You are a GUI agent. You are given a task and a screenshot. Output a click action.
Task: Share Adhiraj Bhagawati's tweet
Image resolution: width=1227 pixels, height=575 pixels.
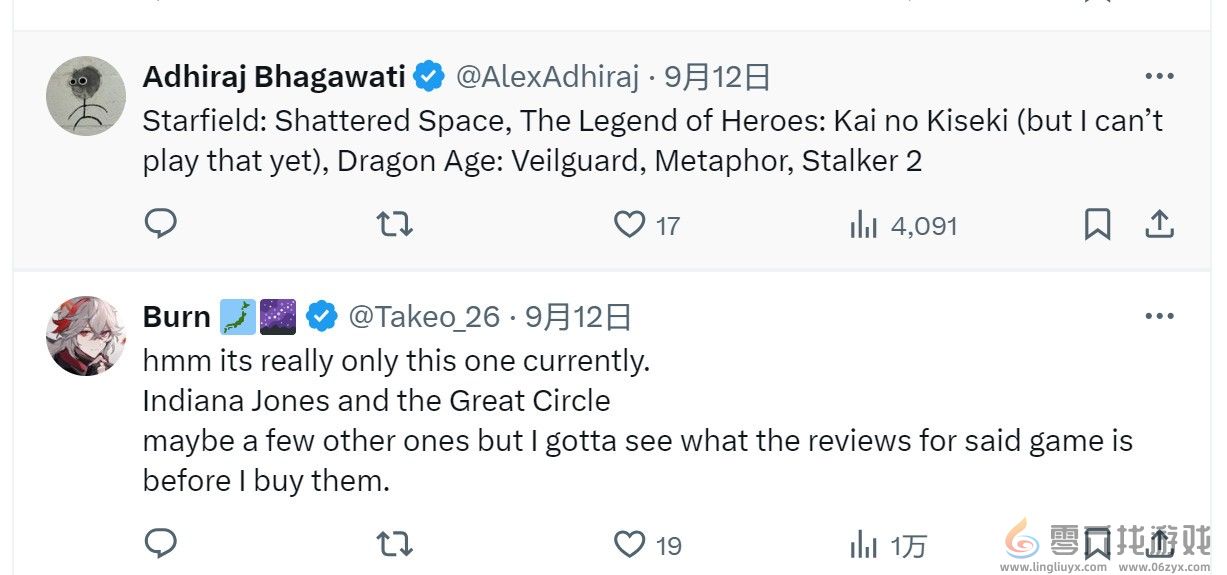pyautogui.click(x=1158, y=224)
